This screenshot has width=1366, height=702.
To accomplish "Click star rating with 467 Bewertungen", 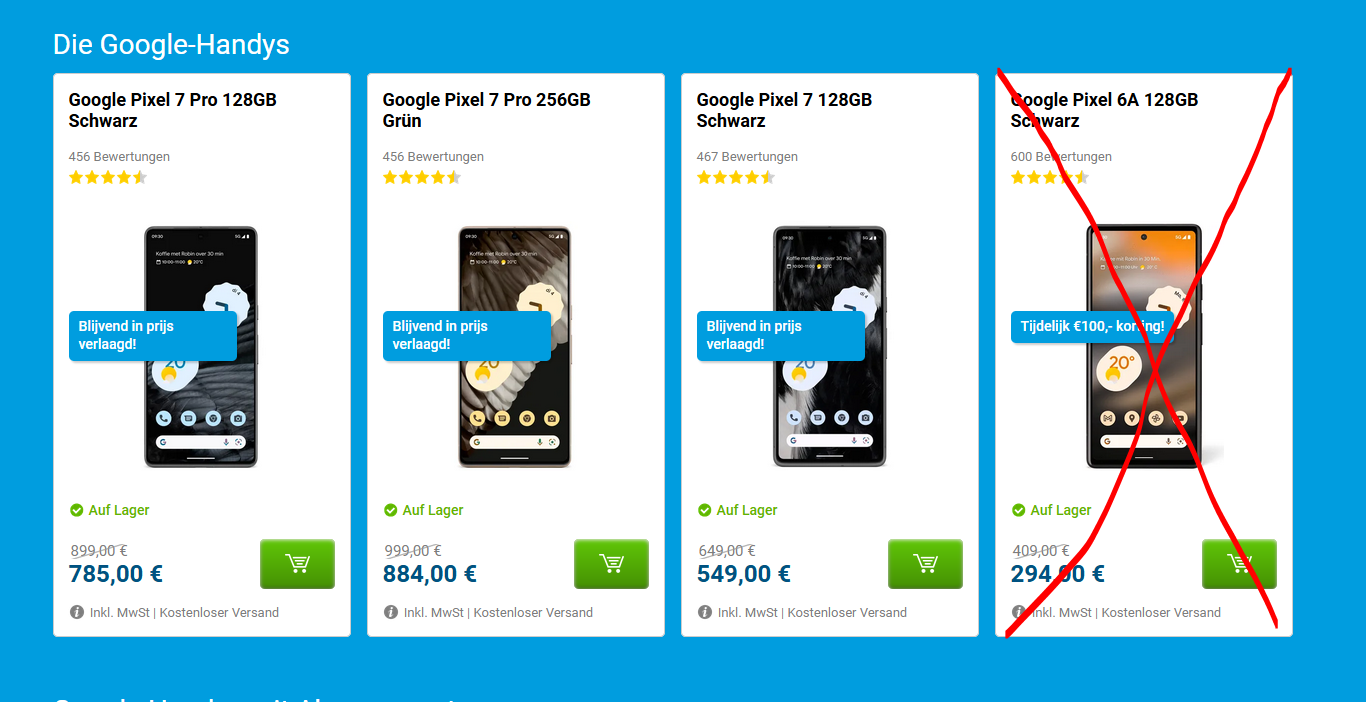I will pyautogui.click(x=735, y=178).
